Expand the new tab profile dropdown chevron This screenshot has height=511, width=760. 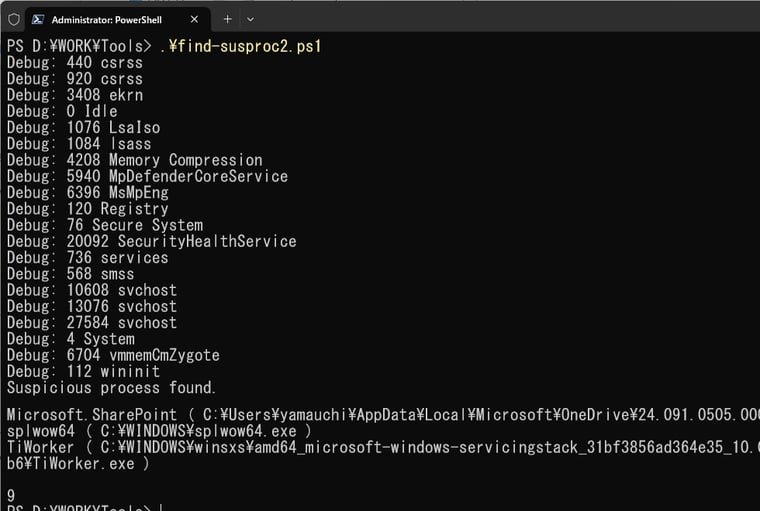(250, 19)
